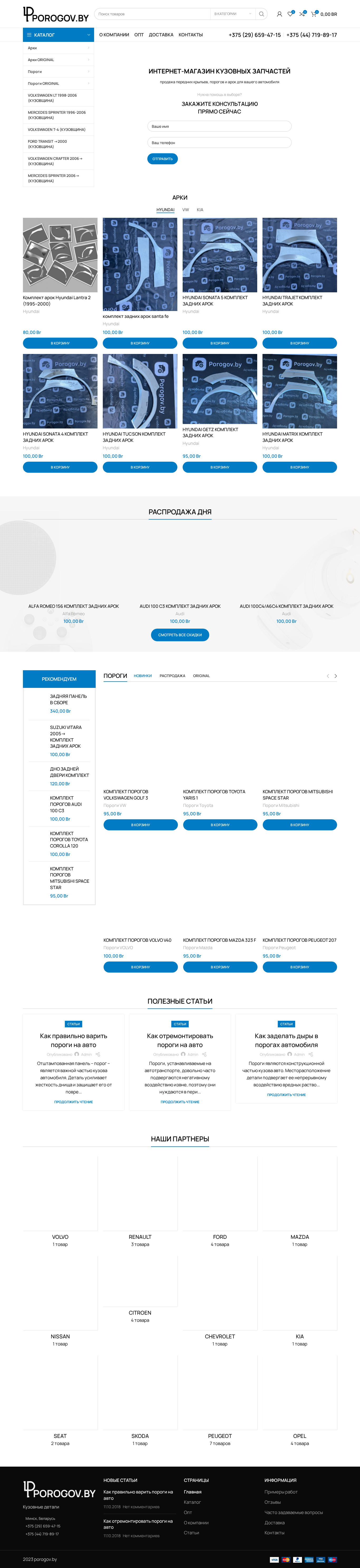Viewport: 360px width, 1568px height.
Task: Collapse the Каталог menu chevron
Action: (x=88, y=35)
